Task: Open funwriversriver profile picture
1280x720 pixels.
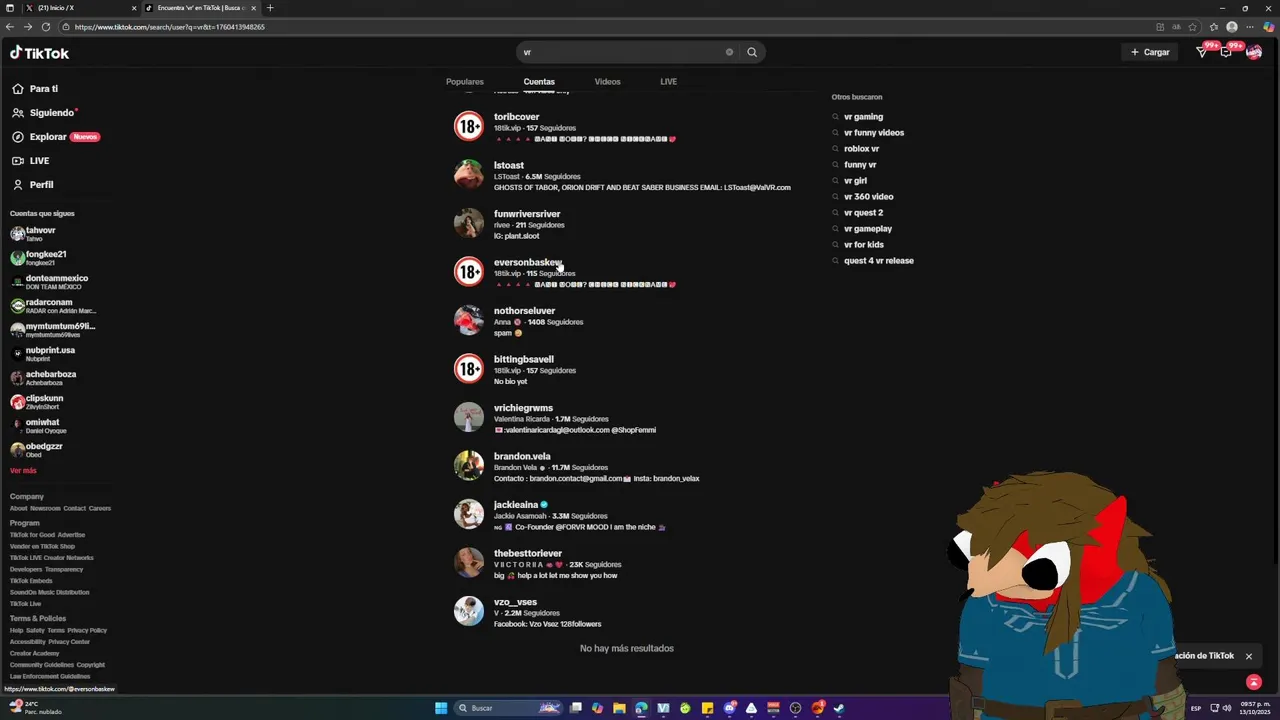Action: click(469, 223)
